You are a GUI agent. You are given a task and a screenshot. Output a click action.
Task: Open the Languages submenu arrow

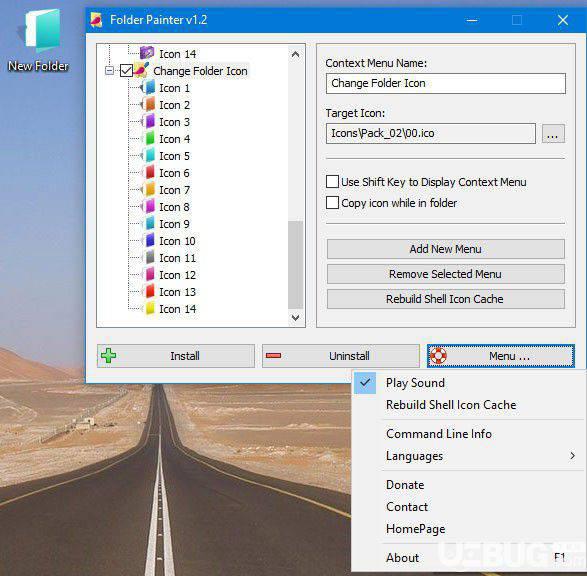tap(572, 455)
